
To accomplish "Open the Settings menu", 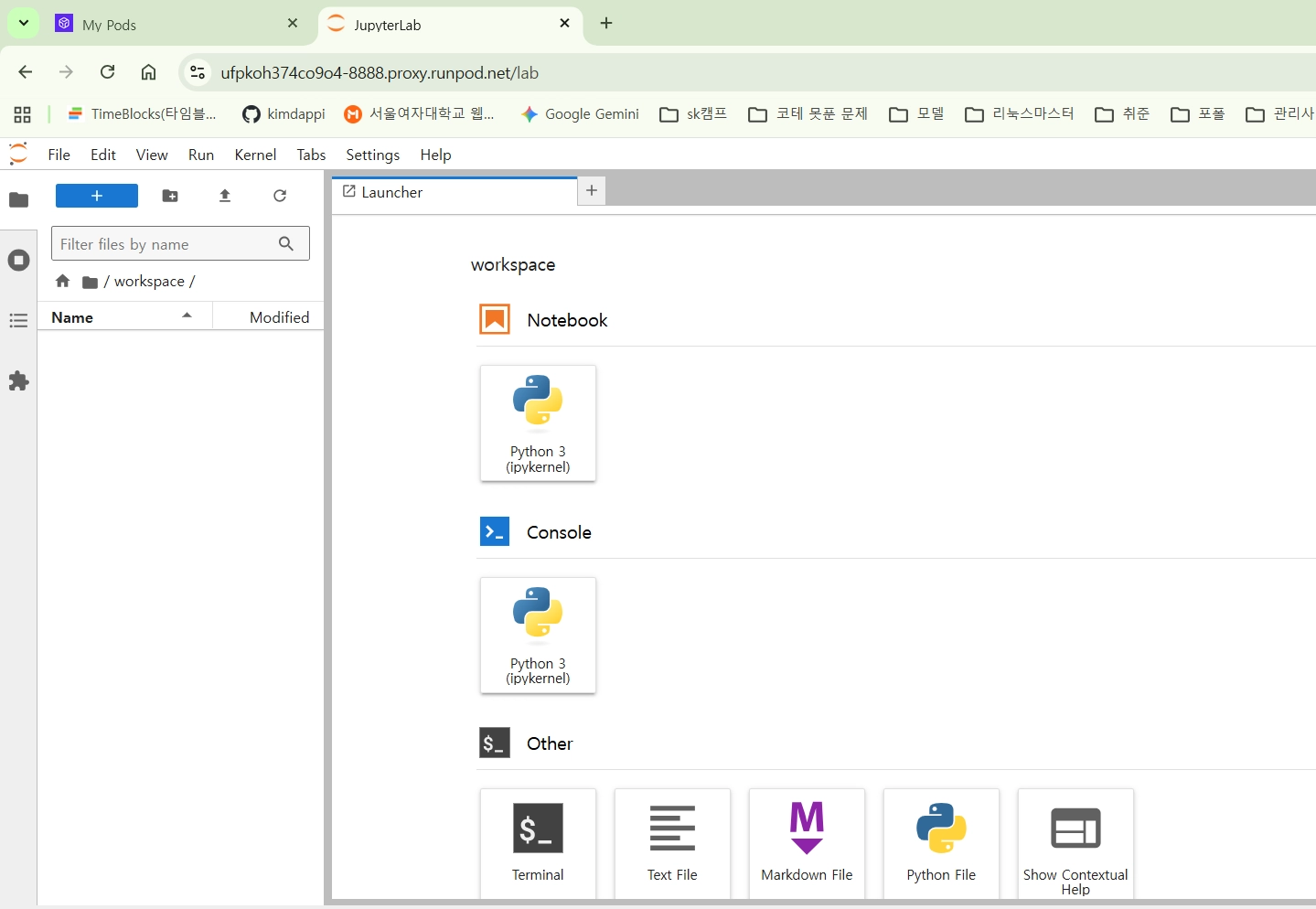I will click(373, 155).
